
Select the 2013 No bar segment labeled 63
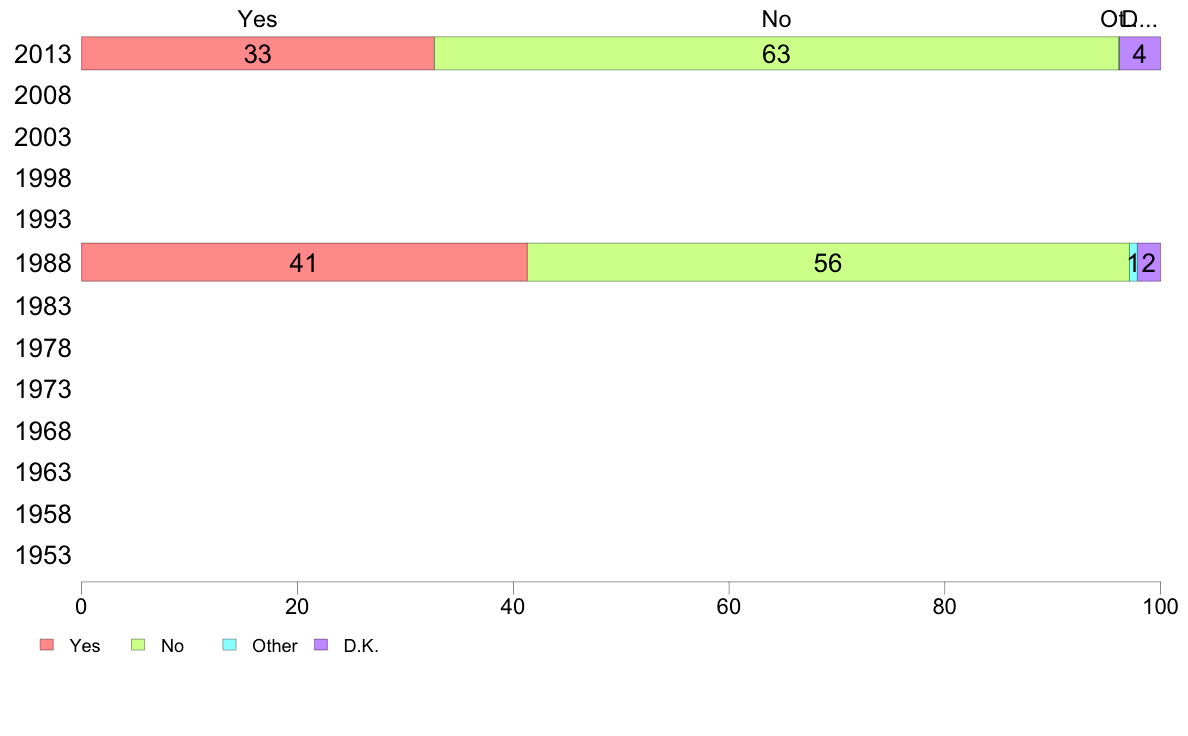pos(777,53)
